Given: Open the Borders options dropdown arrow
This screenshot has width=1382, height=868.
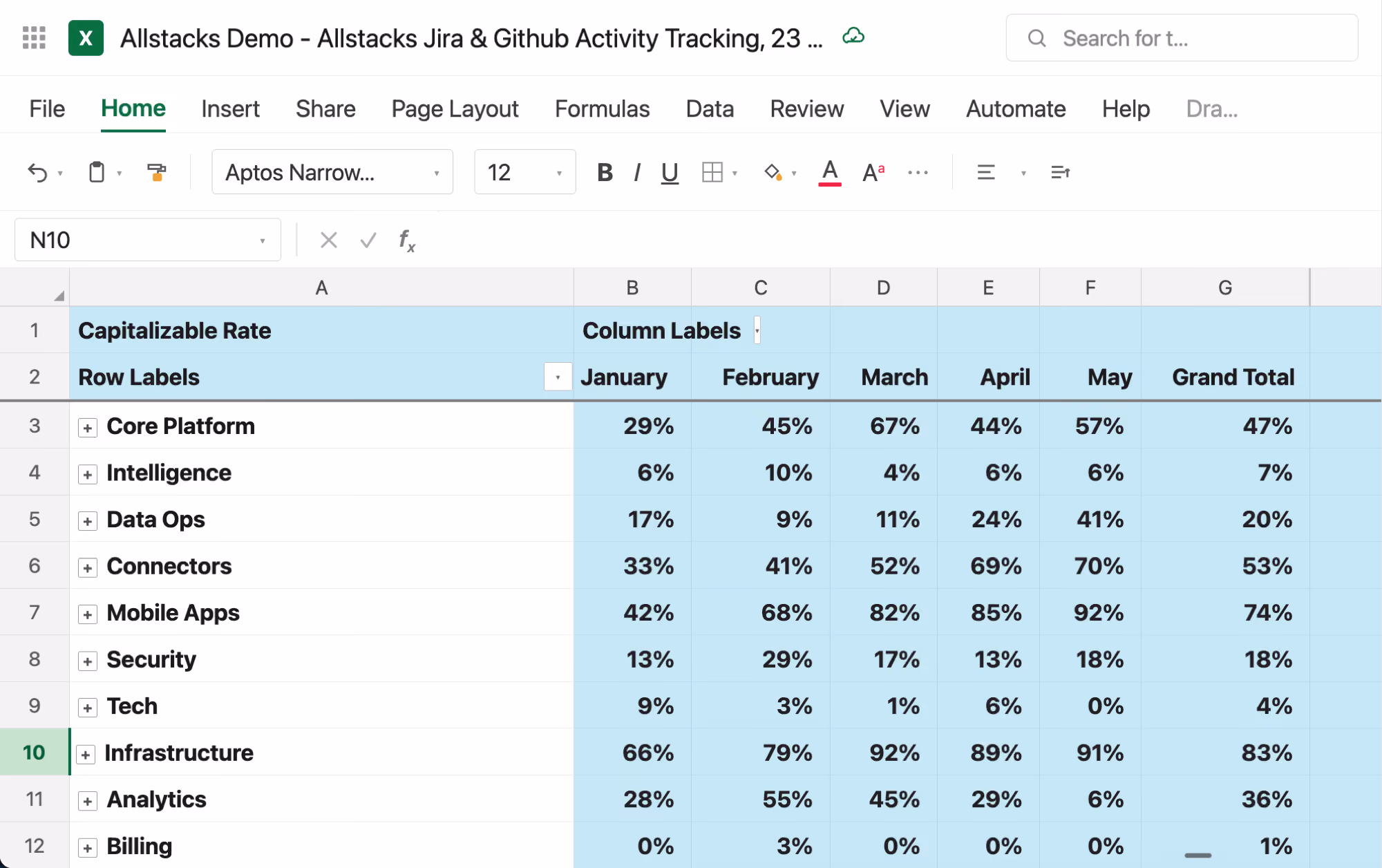Looking at the screenshot, I should point(735,173).
